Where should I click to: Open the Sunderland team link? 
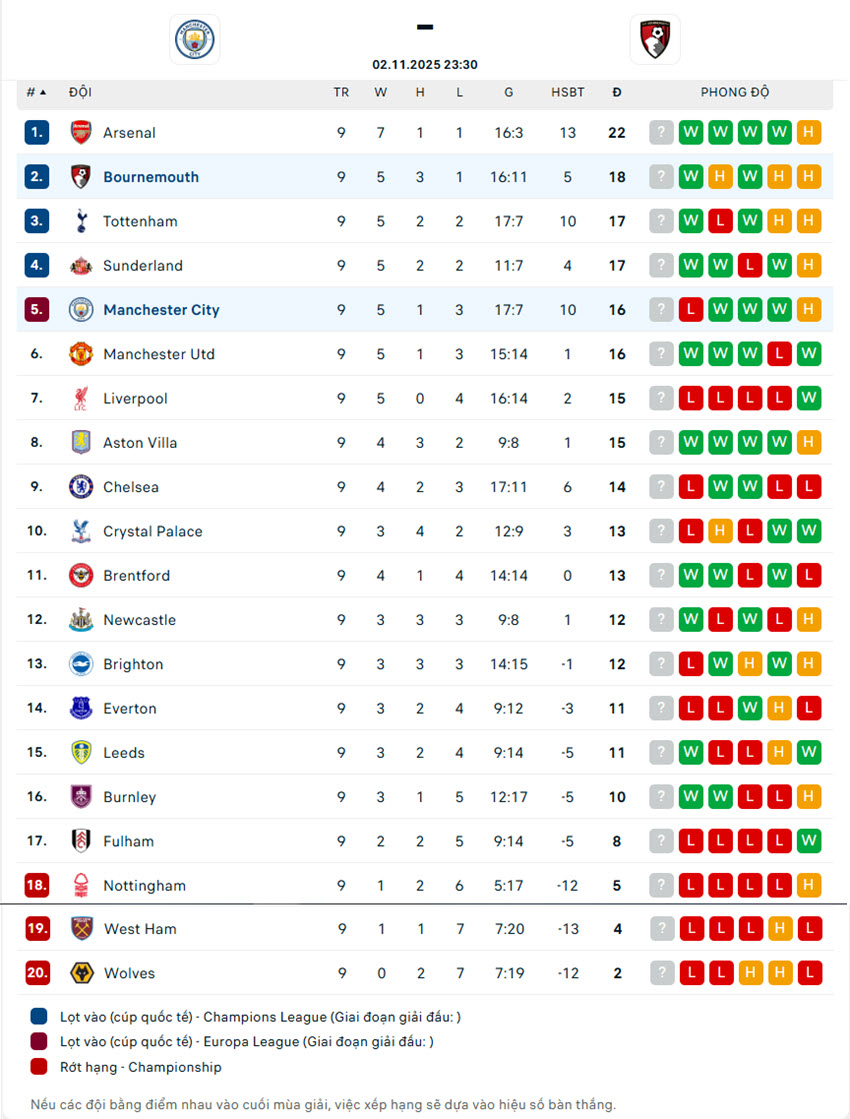[143, 266]
